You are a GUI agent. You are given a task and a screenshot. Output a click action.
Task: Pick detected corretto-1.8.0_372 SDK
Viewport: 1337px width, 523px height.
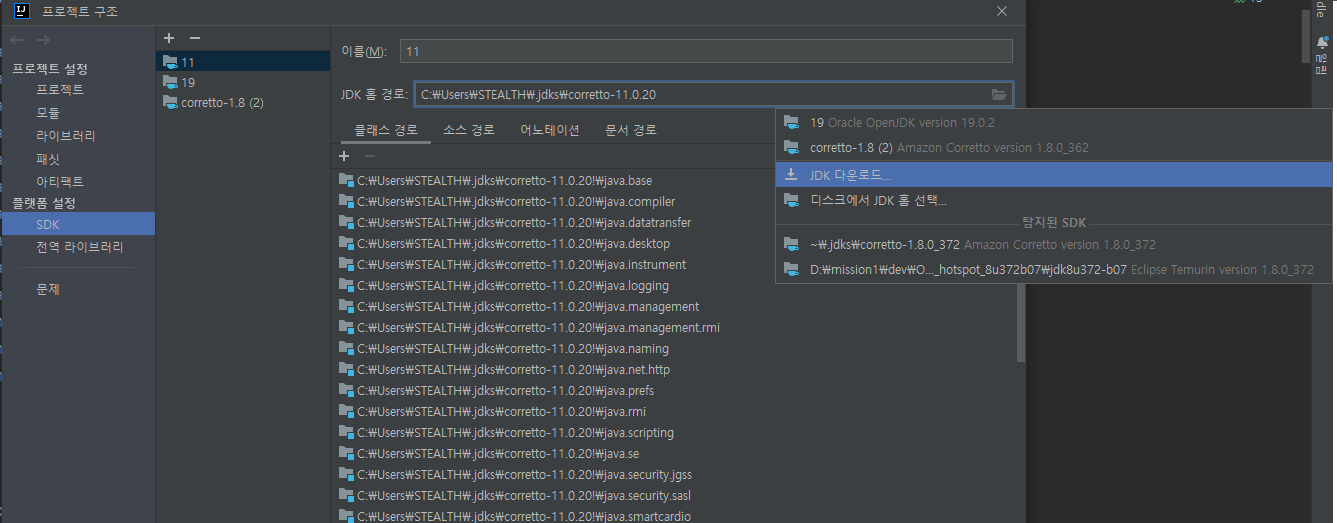pyautogui.click(x=1054, y=245)
